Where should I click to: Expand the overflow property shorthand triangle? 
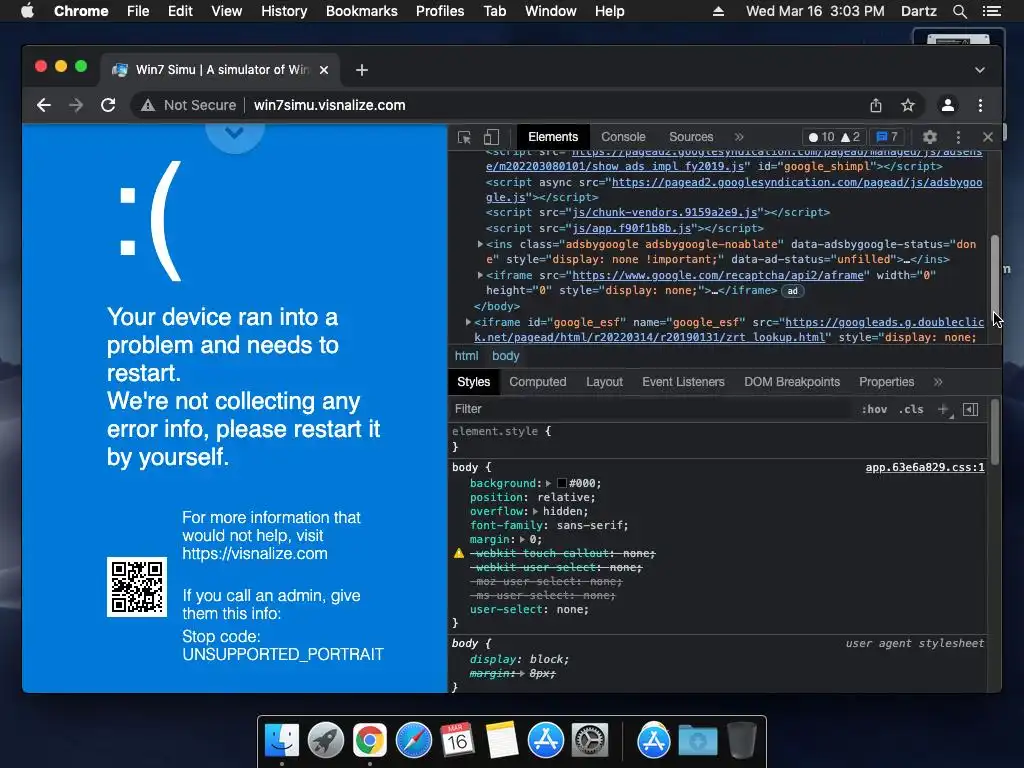point(535,511)
